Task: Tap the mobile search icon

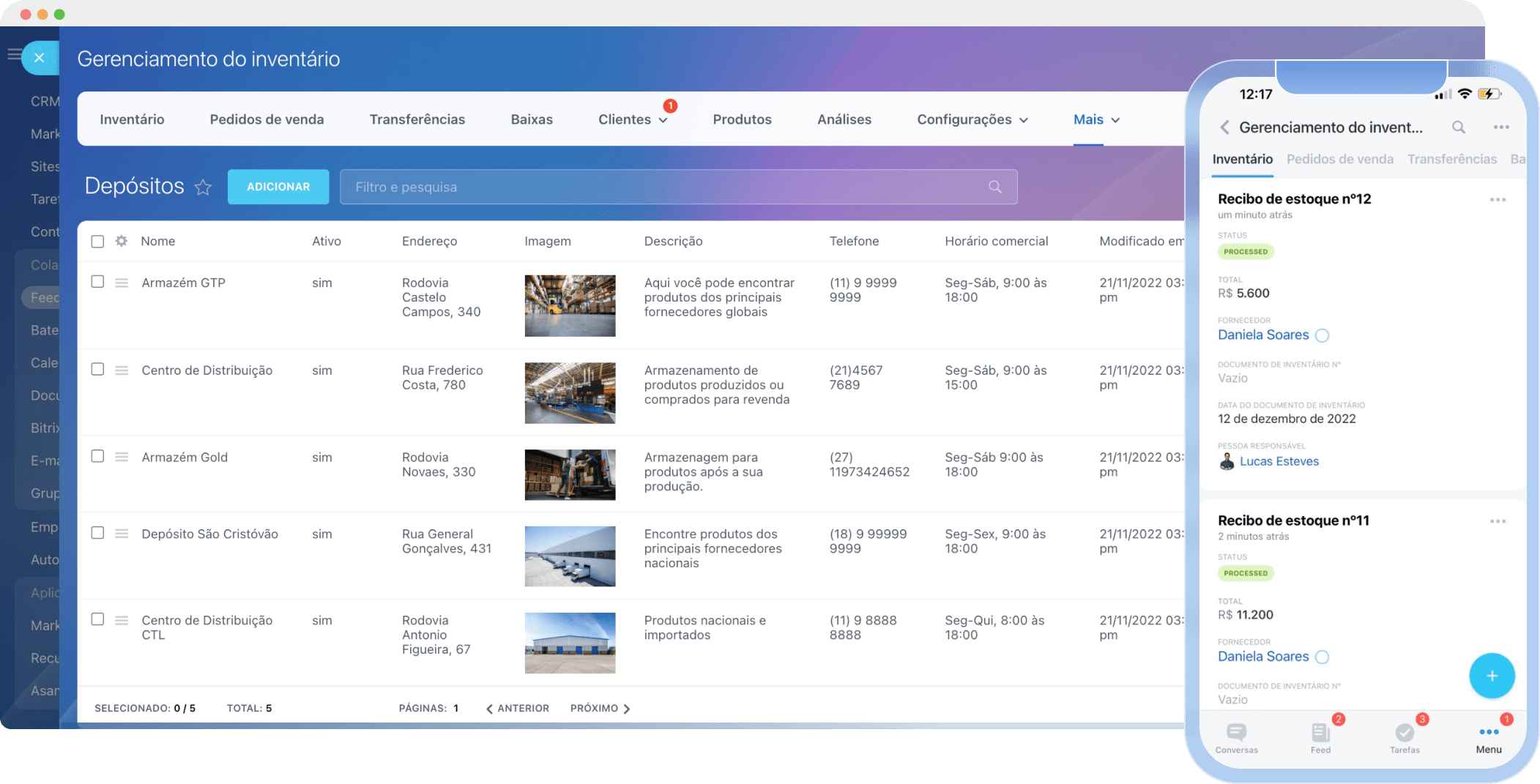Action: (x=1458, y=127)
